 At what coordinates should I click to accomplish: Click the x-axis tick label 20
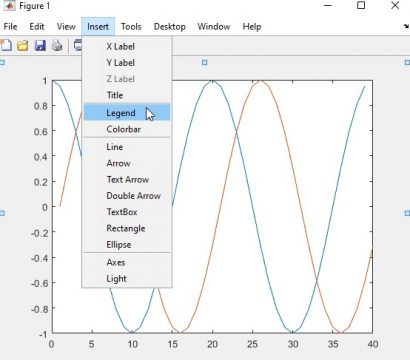click(212, 344)
